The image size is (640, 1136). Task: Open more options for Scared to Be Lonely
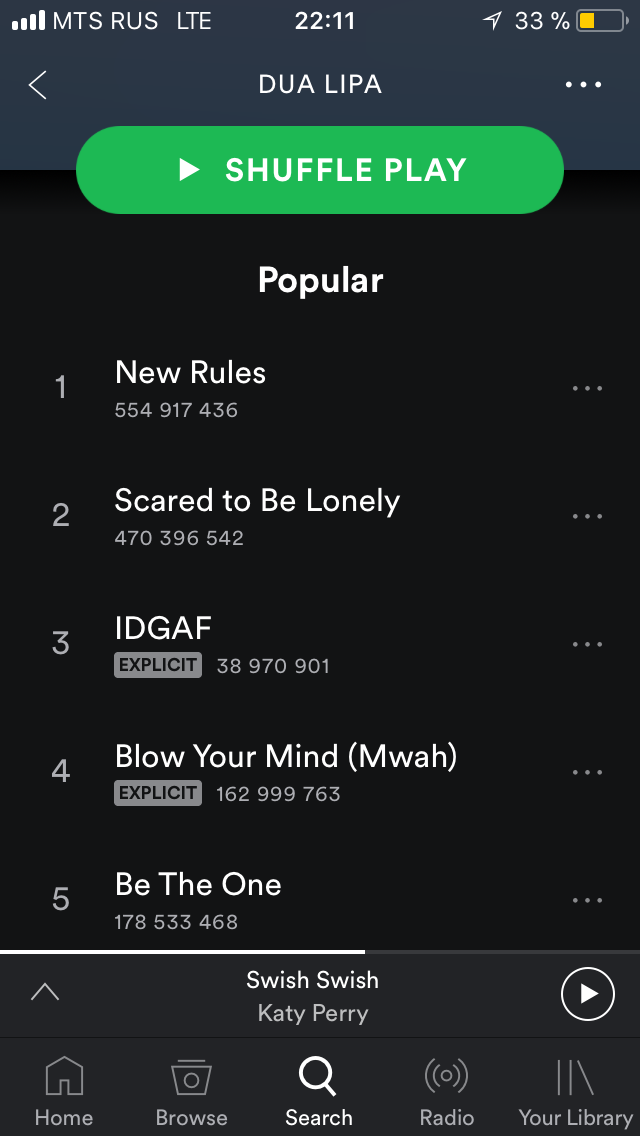click(587, 516)
